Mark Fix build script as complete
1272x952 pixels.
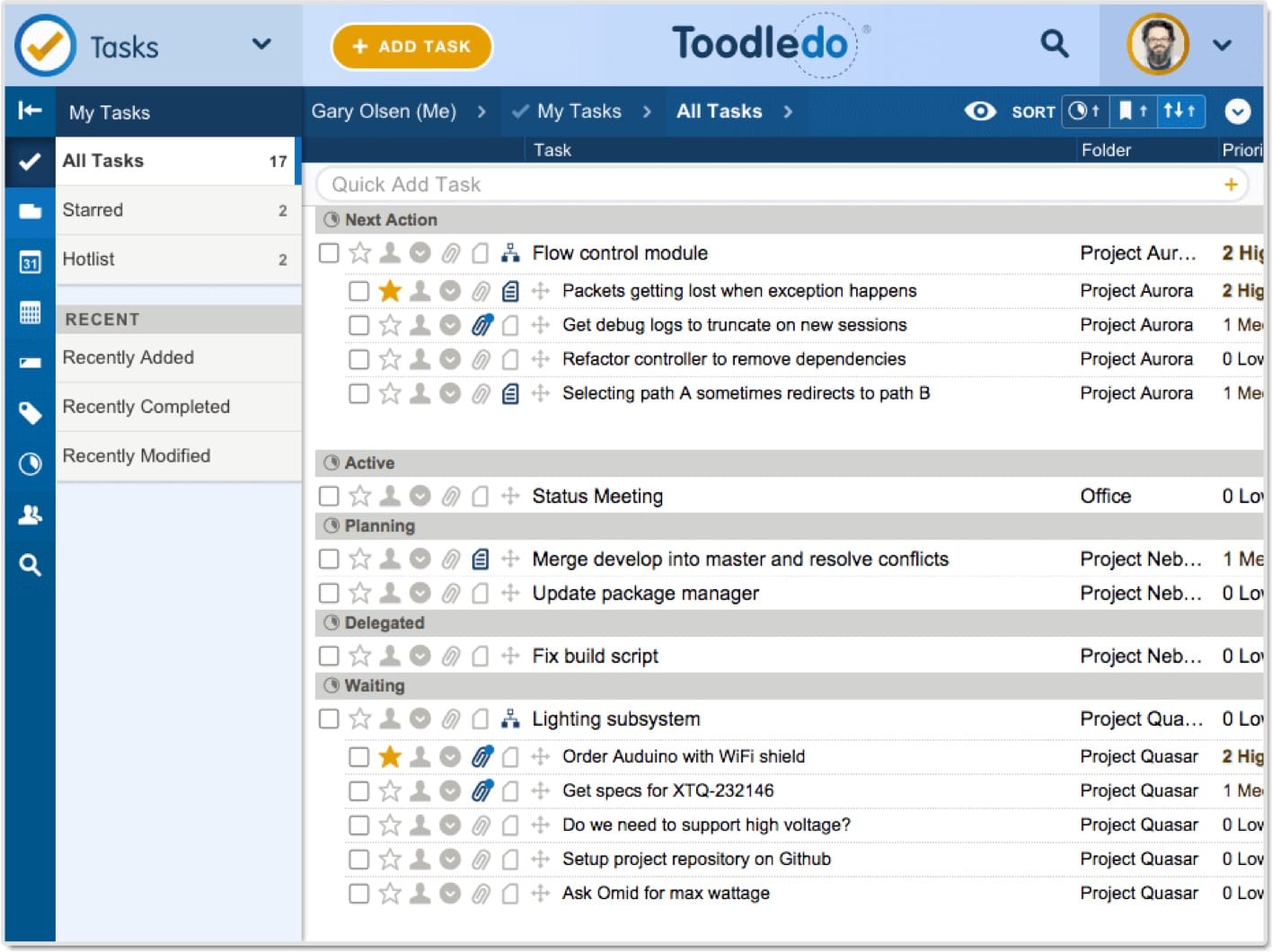pos(329,657)
